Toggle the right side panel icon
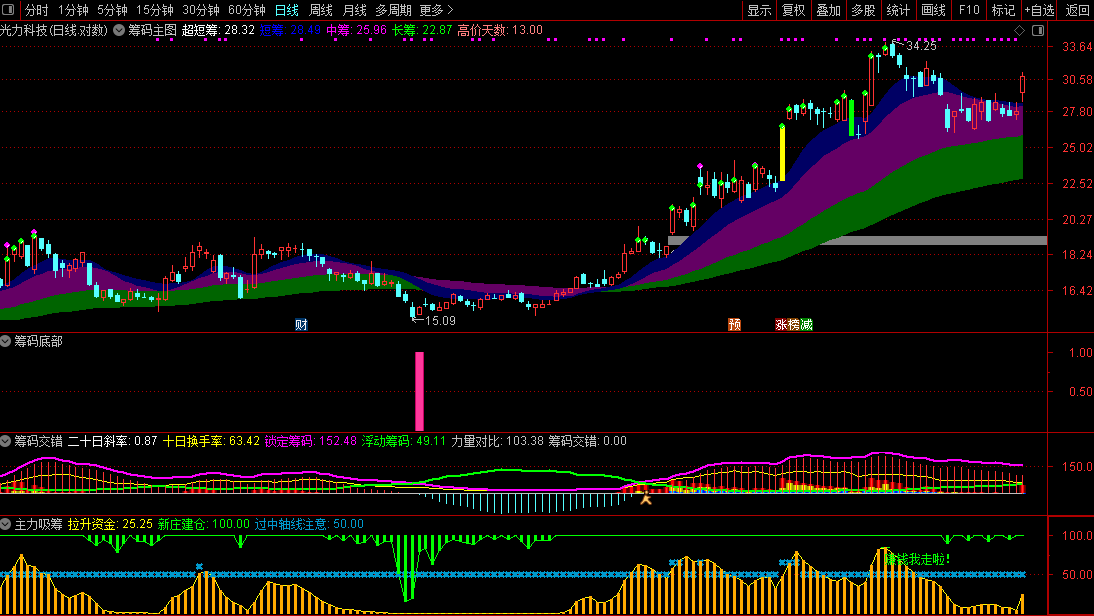Viewport: 1094px width, 616px height. tap(1035, 30)
